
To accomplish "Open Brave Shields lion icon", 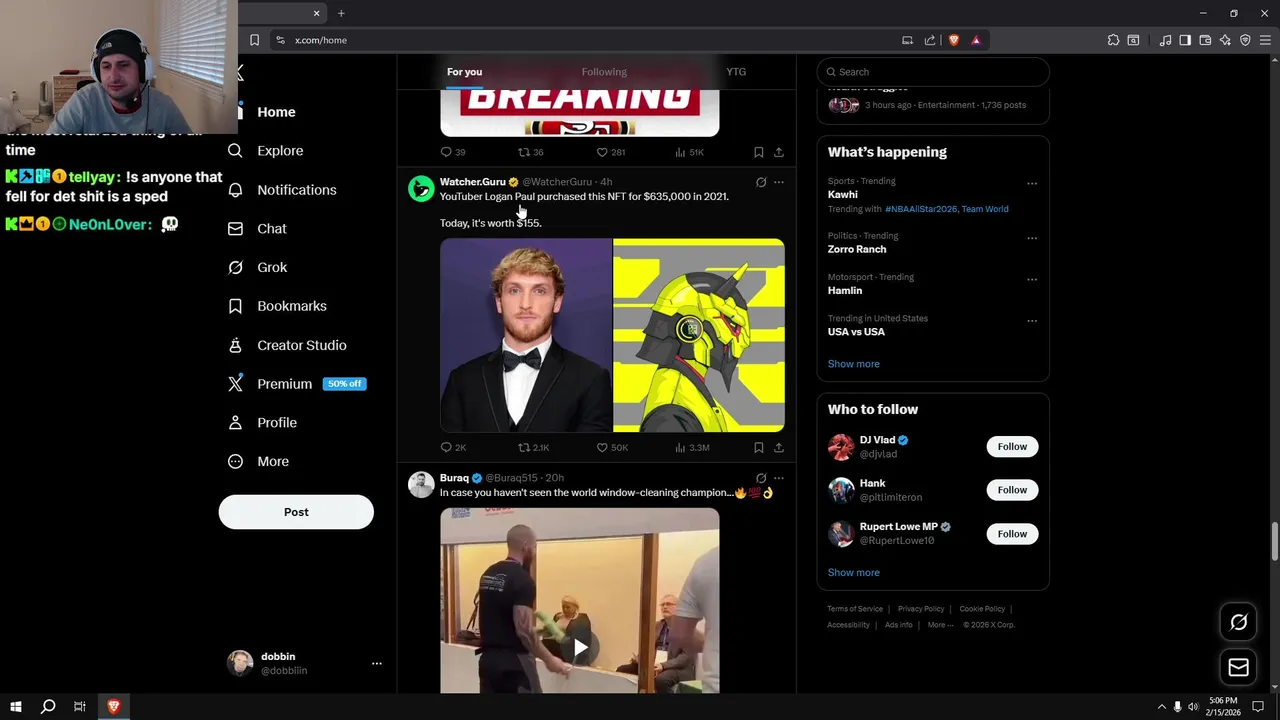I will 954,40.
